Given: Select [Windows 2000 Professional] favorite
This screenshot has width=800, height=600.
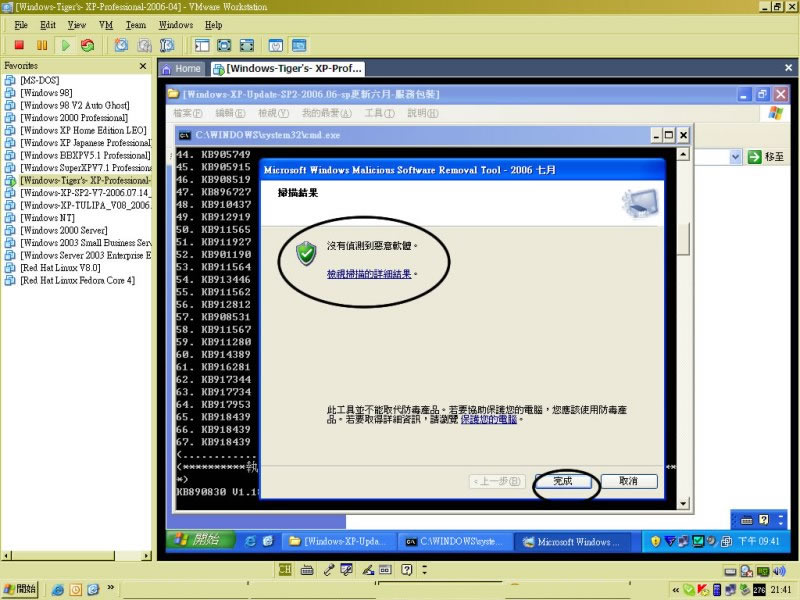Looking at the screenshot, I should [73, 118].
